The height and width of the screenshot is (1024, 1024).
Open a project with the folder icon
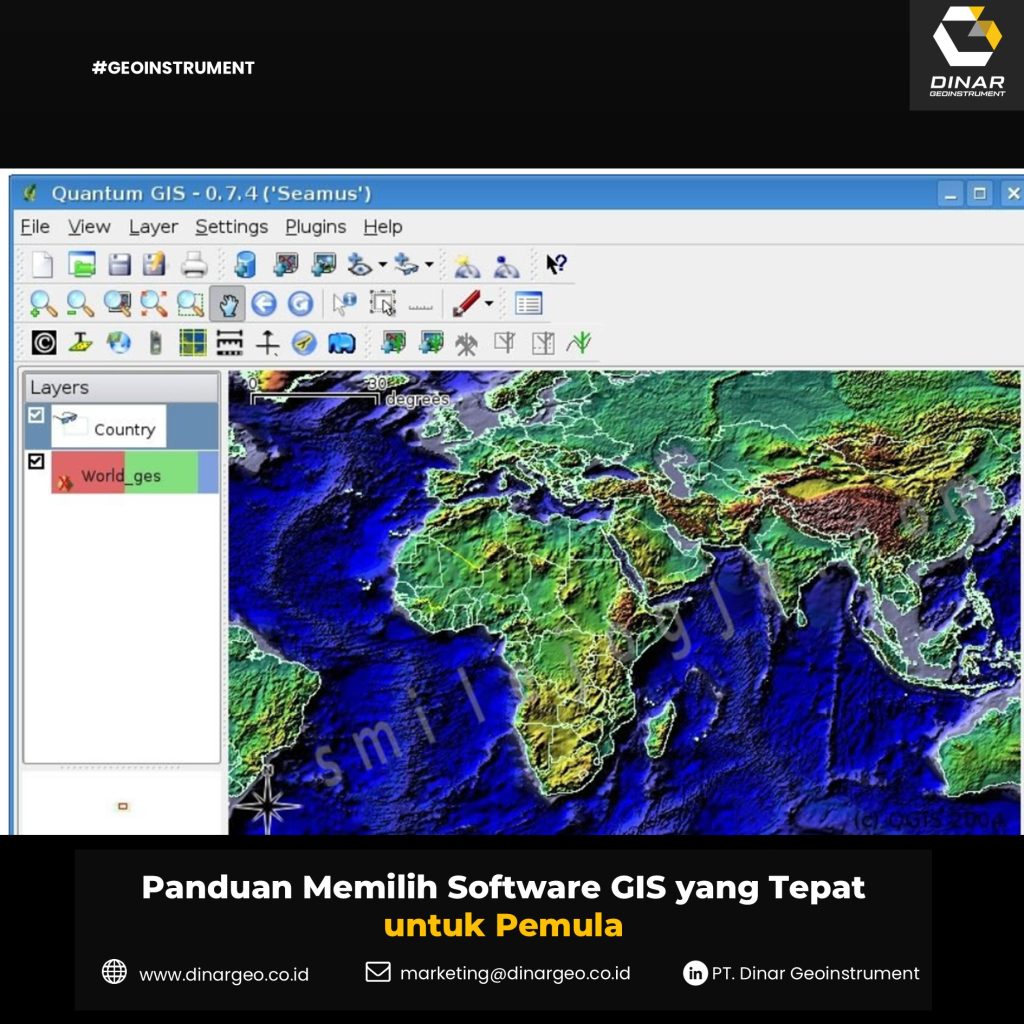pyautogui.click(x=82, y=264)
